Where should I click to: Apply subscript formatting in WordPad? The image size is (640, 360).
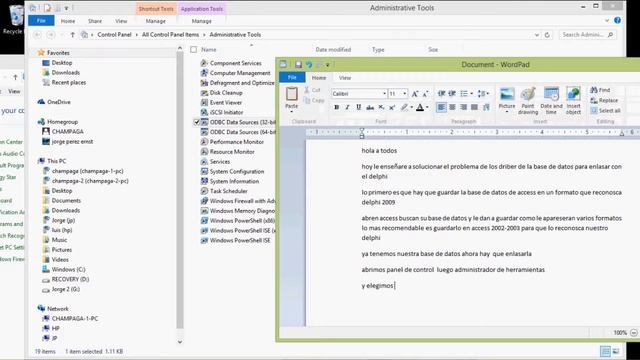(x=381, y=107)
